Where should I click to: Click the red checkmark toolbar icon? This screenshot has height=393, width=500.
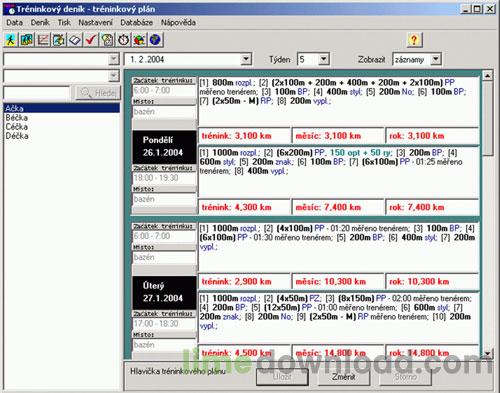click(91, 40)
